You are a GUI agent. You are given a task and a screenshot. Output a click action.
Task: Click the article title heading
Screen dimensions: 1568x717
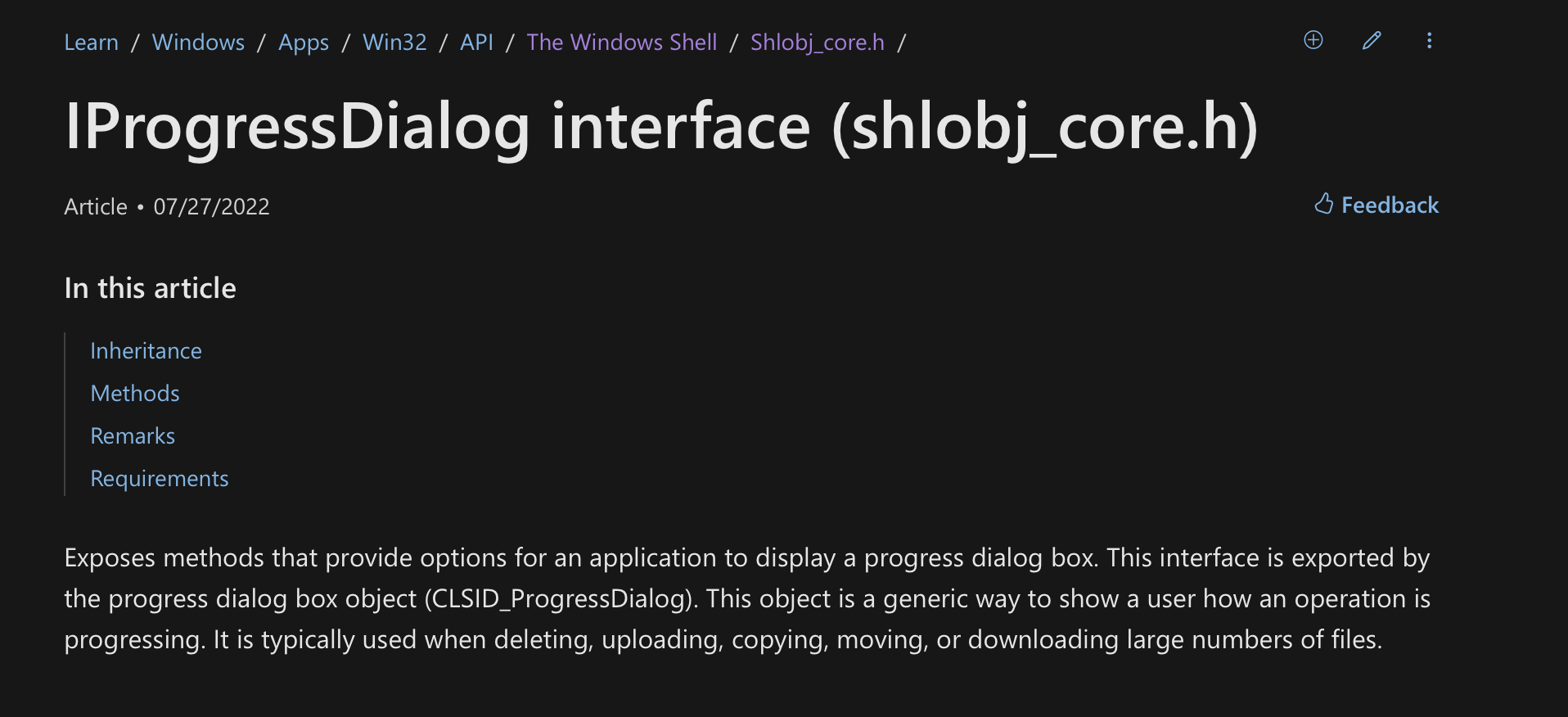point(661,124)
